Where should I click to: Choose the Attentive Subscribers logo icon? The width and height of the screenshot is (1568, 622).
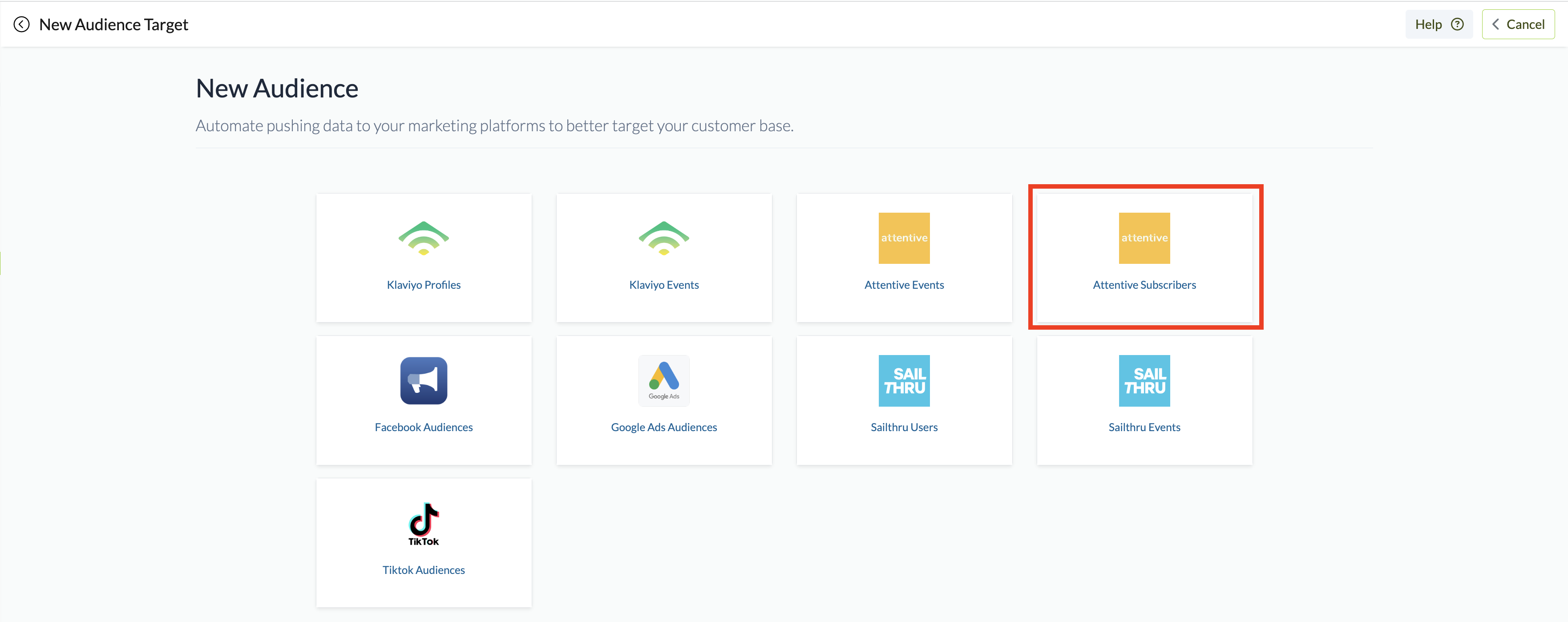pyautogui.click(x=1144, y=238)
